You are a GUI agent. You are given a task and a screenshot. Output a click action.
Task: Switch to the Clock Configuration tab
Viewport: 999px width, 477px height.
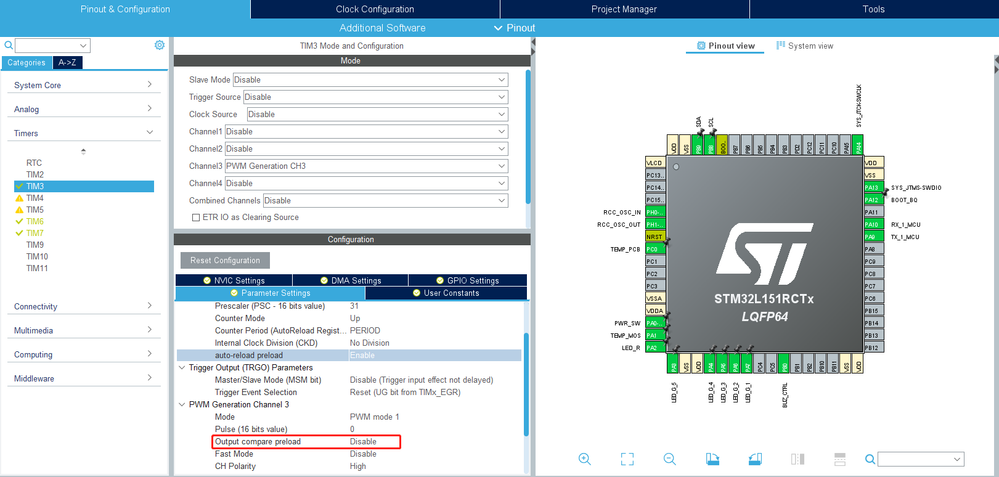[375, 9]
